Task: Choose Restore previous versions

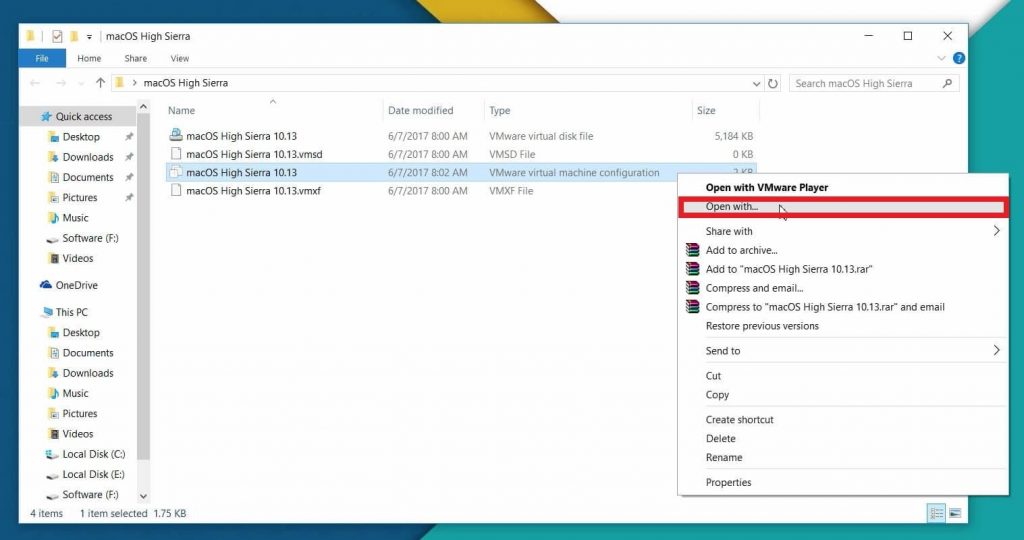Action: tap(762, 326)
